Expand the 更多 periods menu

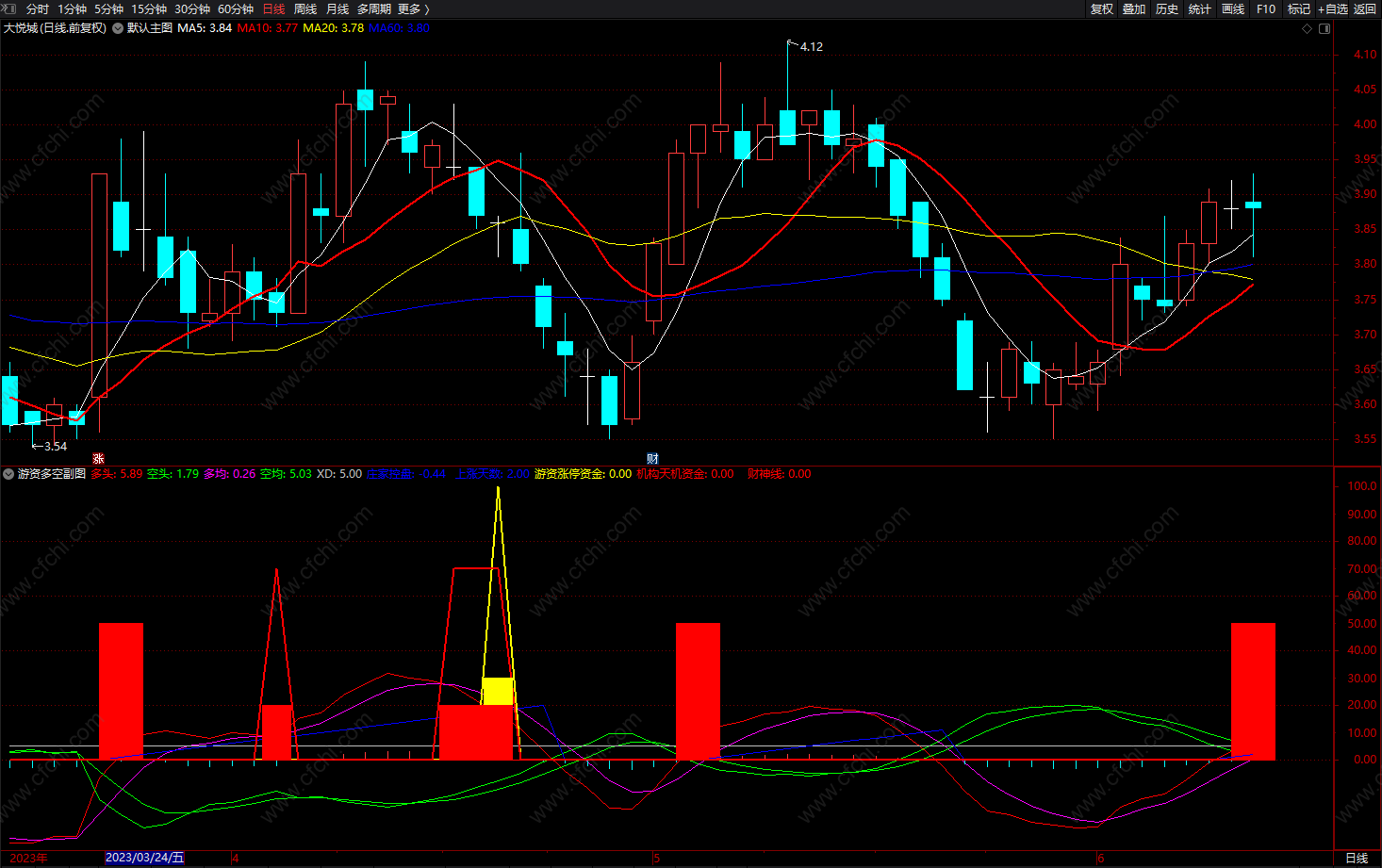(413, 8)
